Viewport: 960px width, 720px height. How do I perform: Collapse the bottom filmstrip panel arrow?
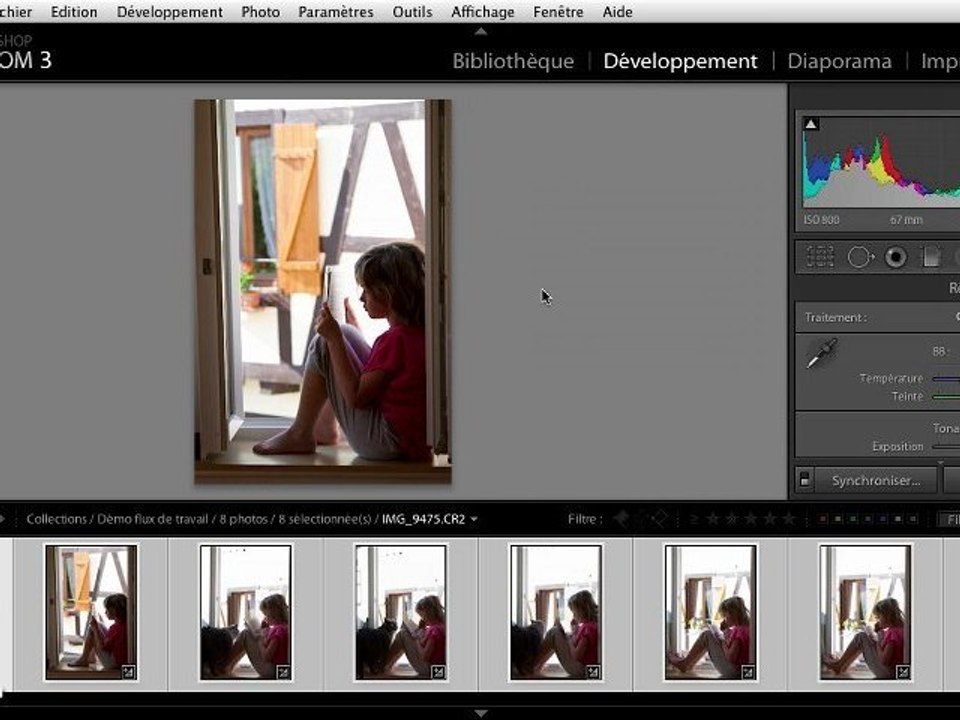click(481, 713)
